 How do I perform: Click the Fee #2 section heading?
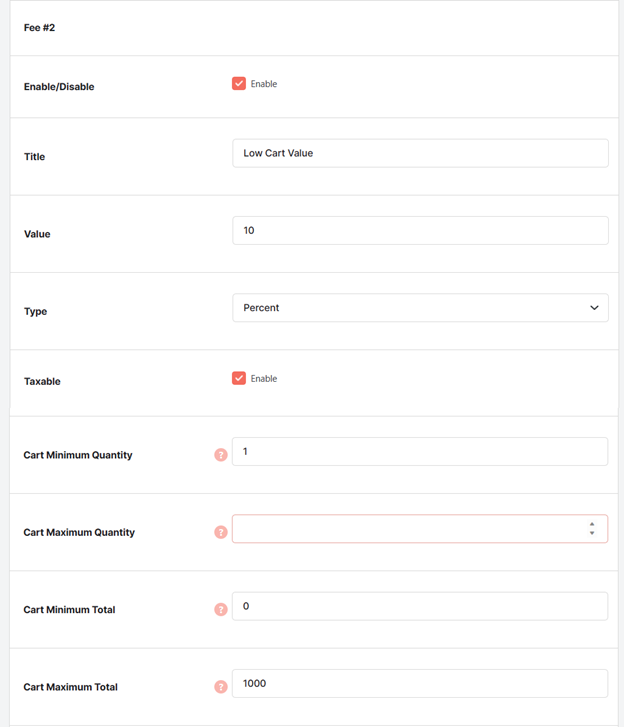39,28
